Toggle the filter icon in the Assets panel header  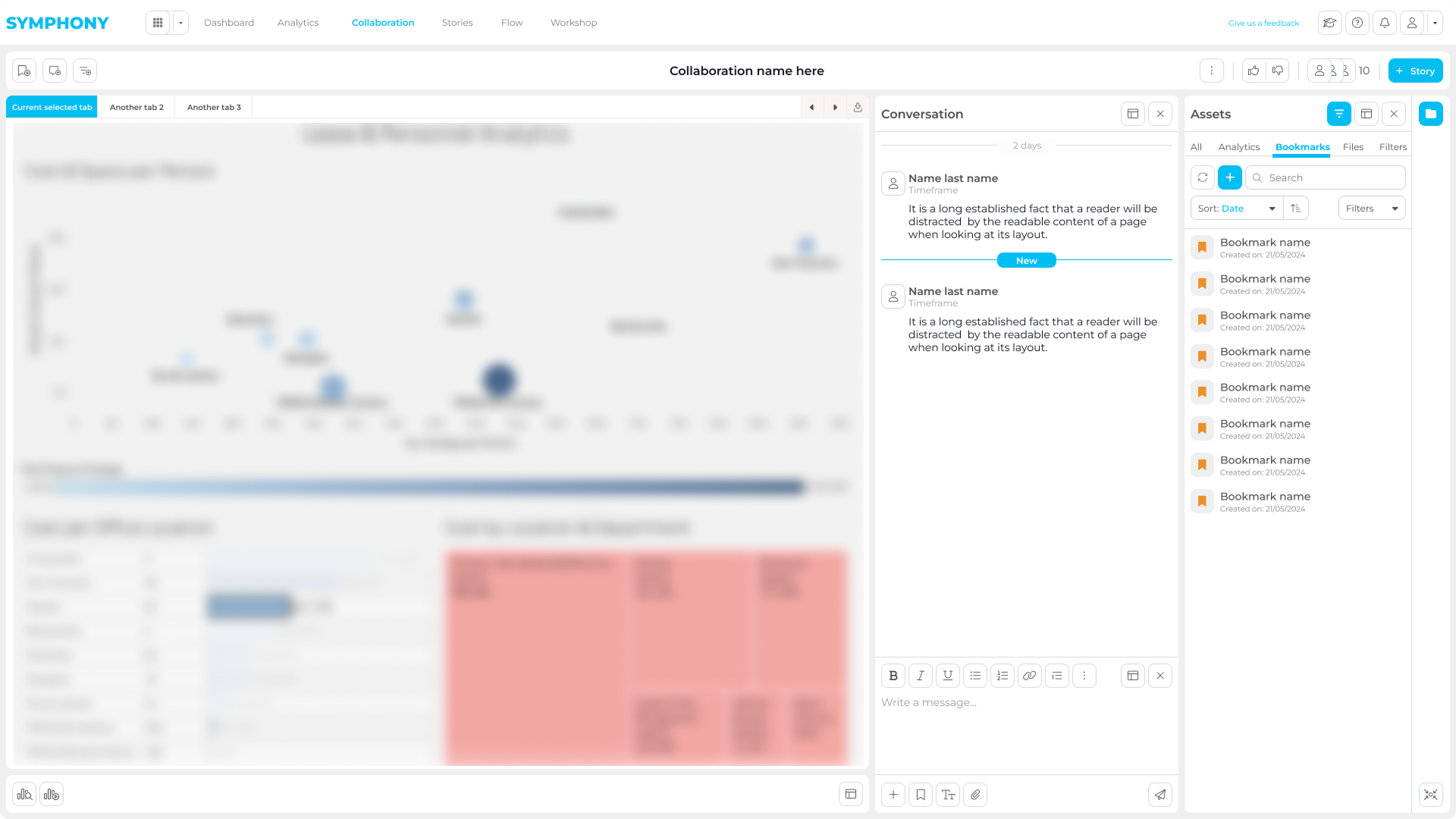[1339, 114]
